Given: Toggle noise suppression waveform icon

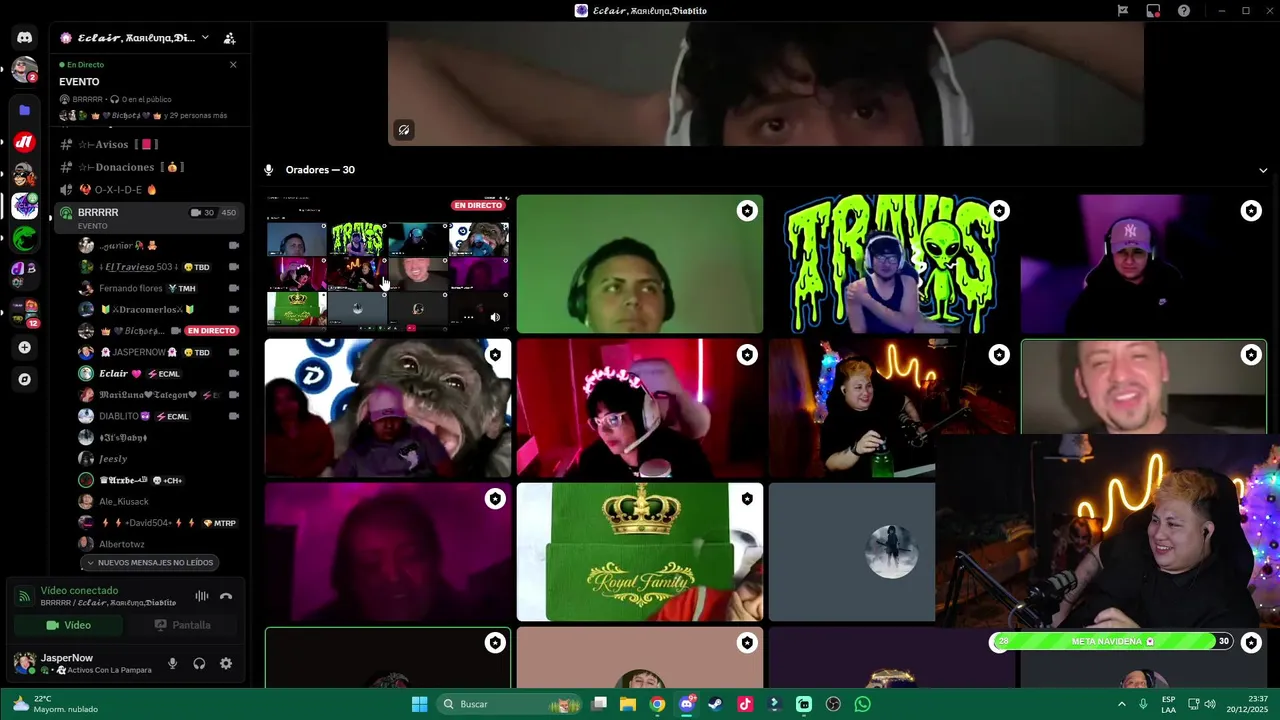Looking at the screenshot, I should [x=201, y=596].
